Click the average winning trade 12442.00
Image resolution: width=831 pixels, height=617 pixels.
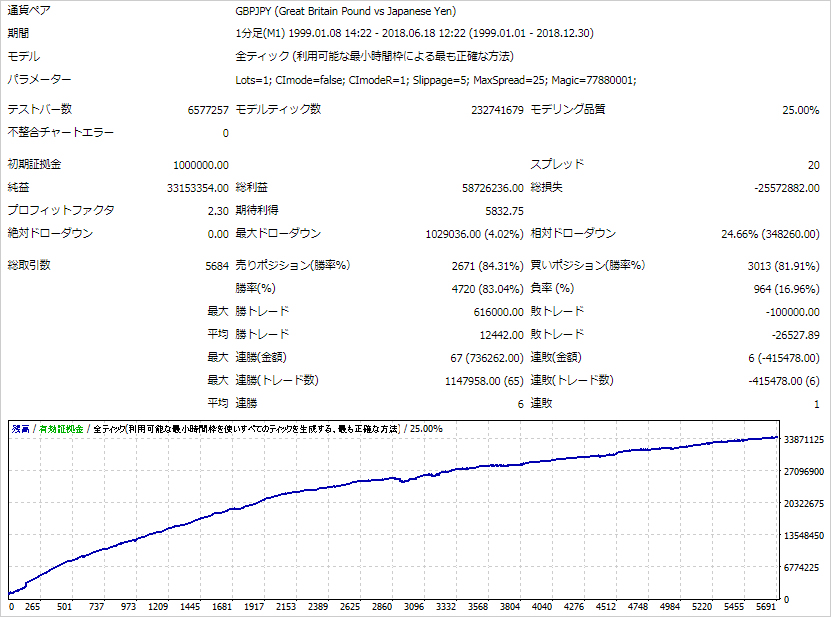coord(501,335)
